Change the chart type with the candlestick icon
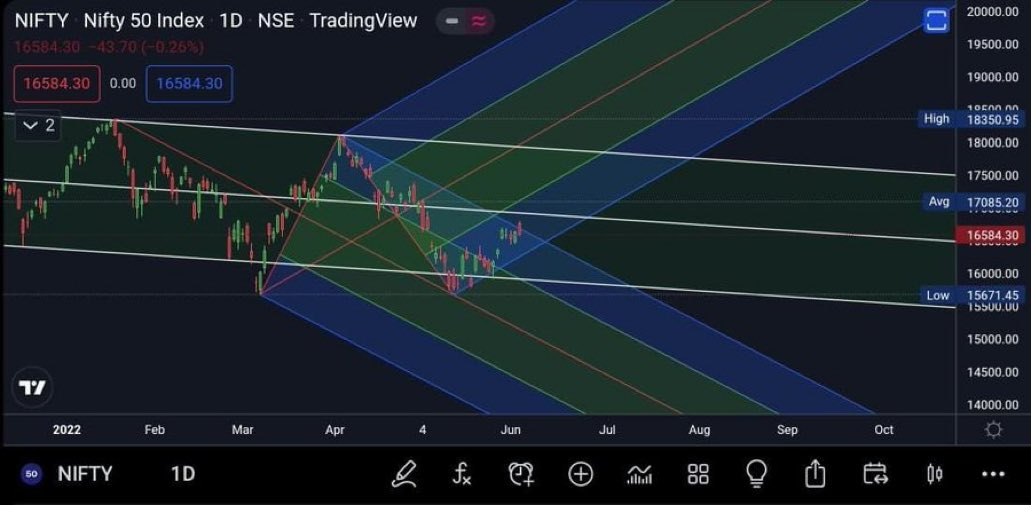The height and width of the screenshot is (505, 1031). click(934, 473)
